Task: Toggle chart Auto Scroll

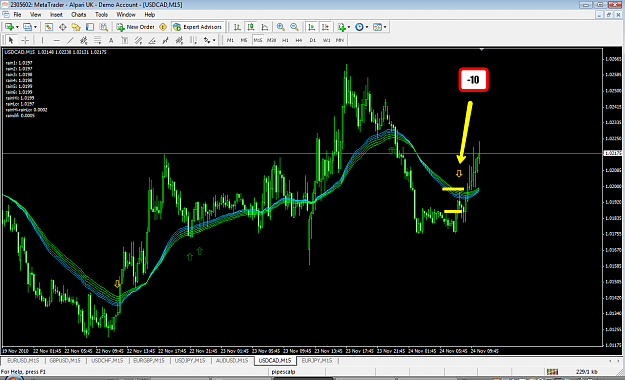Action: (312, 27)
